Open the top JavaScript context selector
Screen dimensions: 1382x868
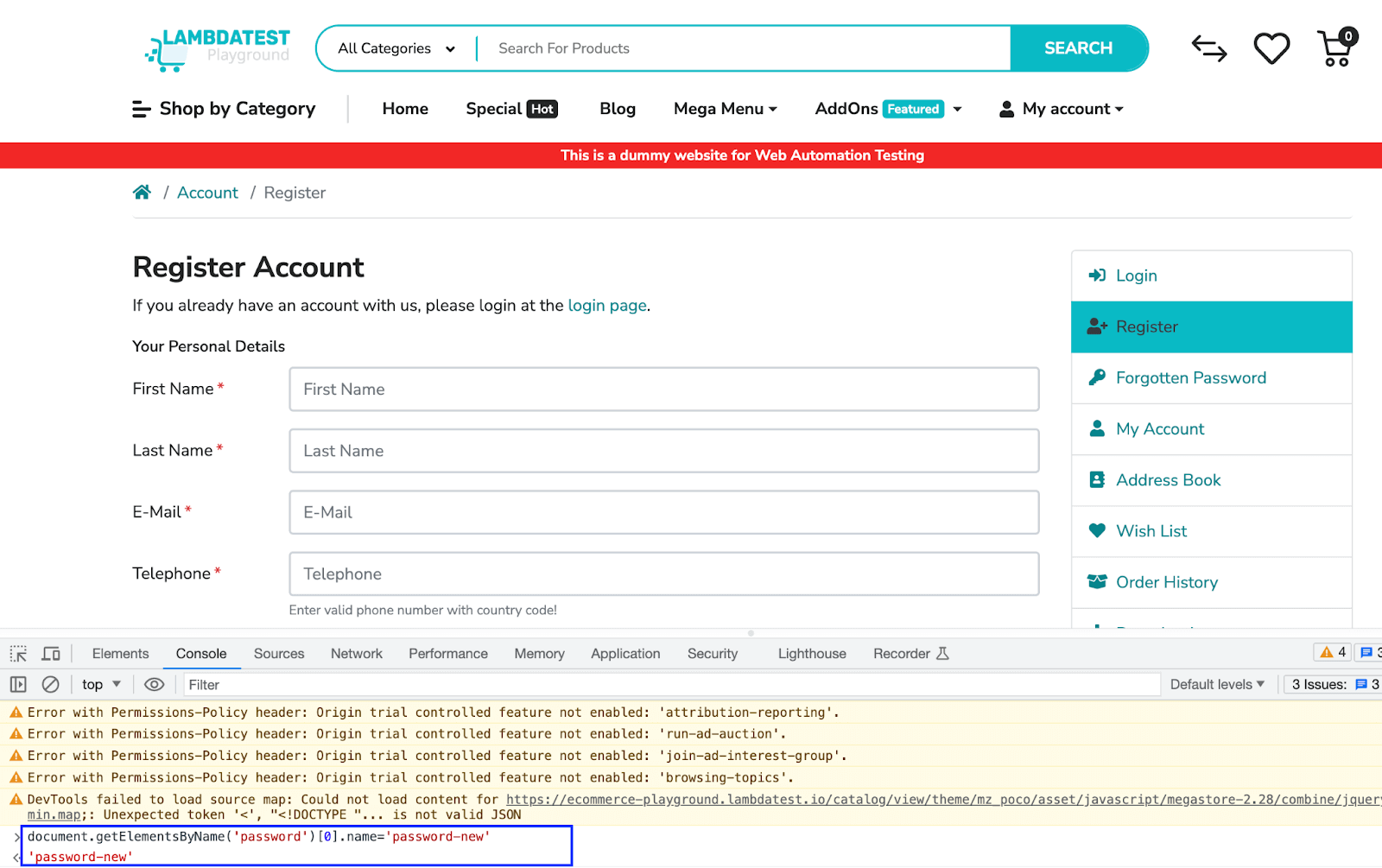[x=101, y=684]
